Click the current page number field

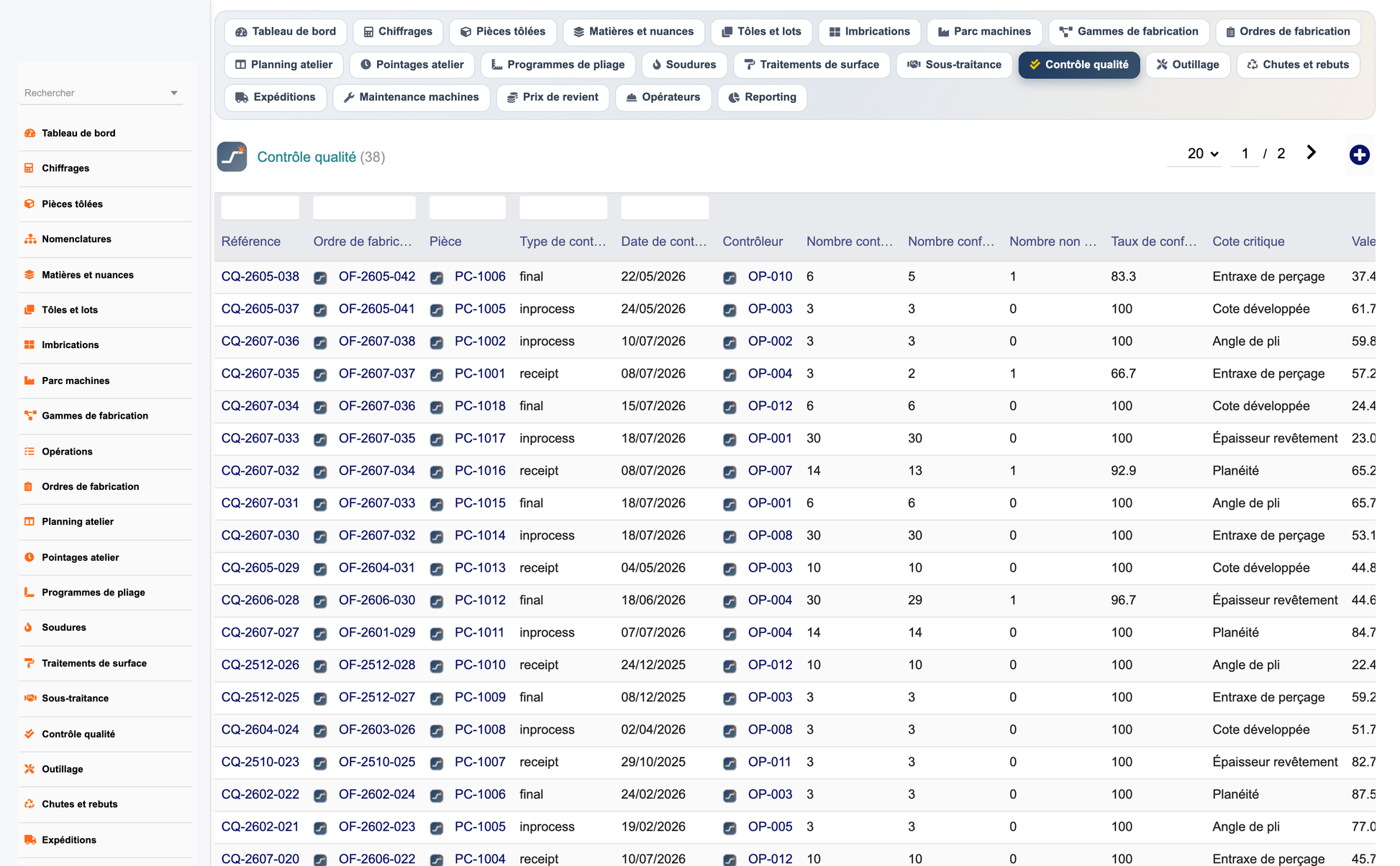tap(1245, 153)
